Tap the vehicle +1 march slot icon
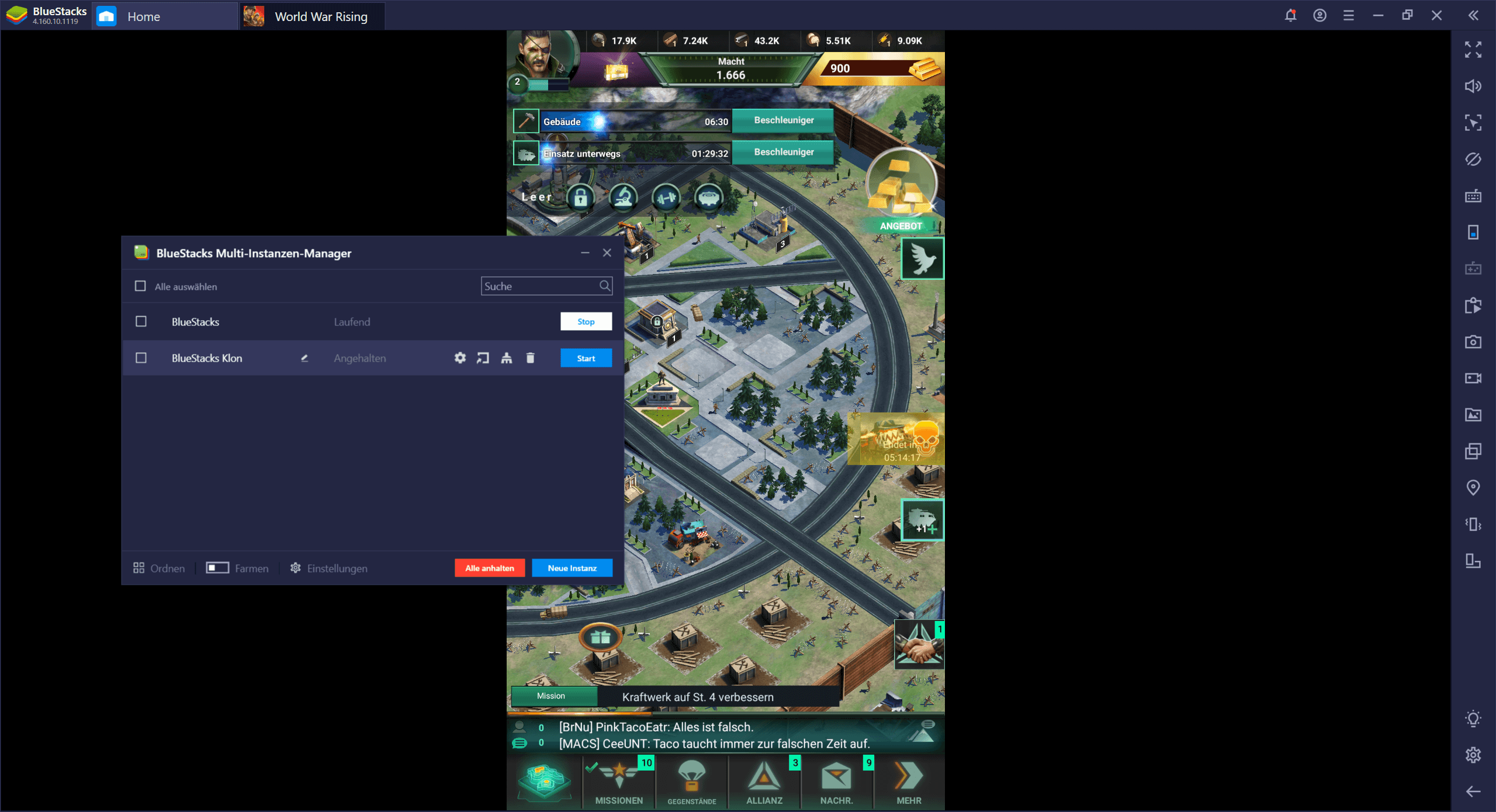1496x812 pixels. (922, 520)
